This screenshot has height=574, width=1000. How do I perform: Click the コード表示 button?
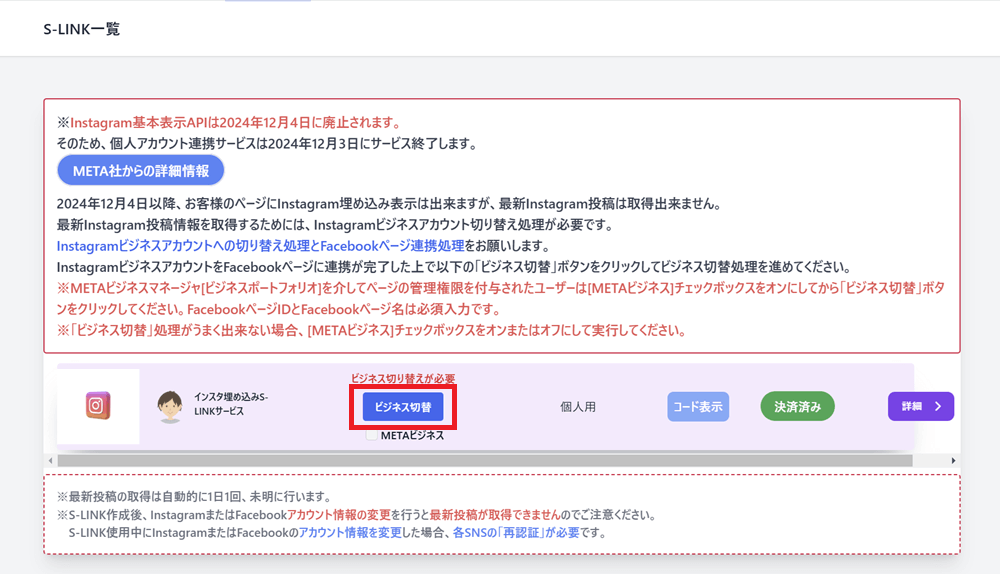click(x=698, y=406)
